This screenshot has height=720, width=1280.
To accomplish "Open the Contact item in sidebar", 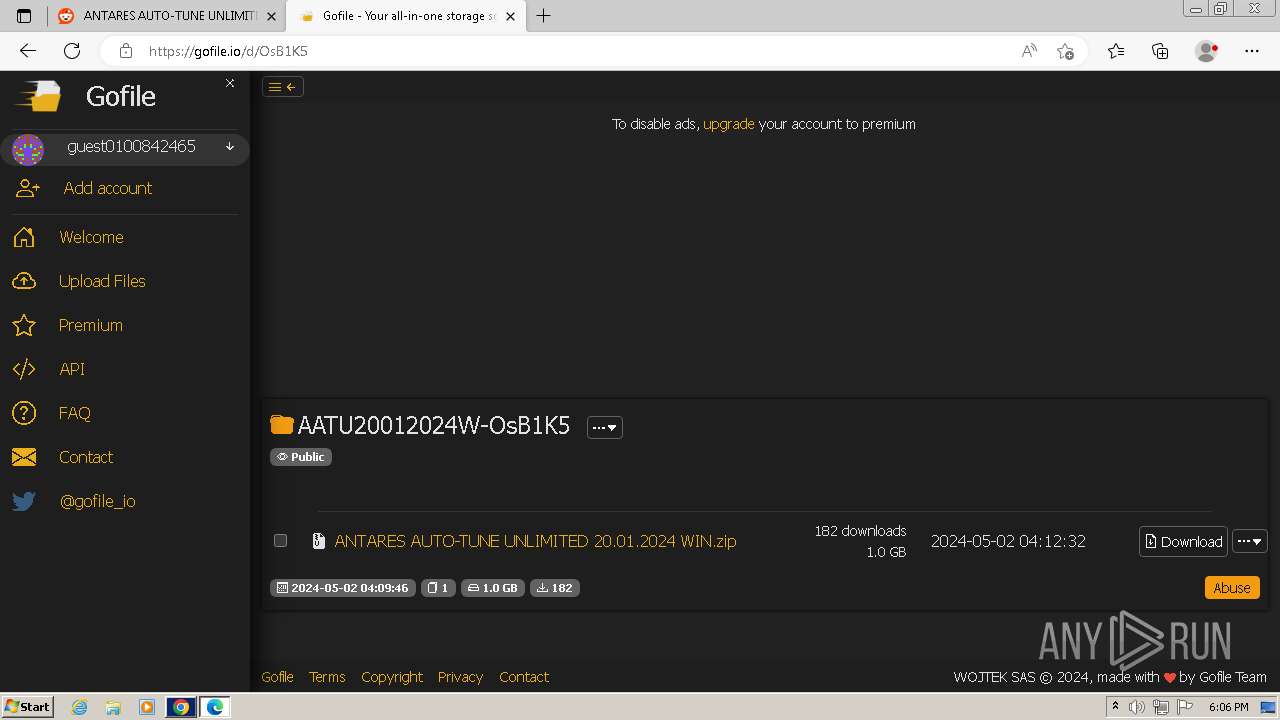I will [86, 457].
